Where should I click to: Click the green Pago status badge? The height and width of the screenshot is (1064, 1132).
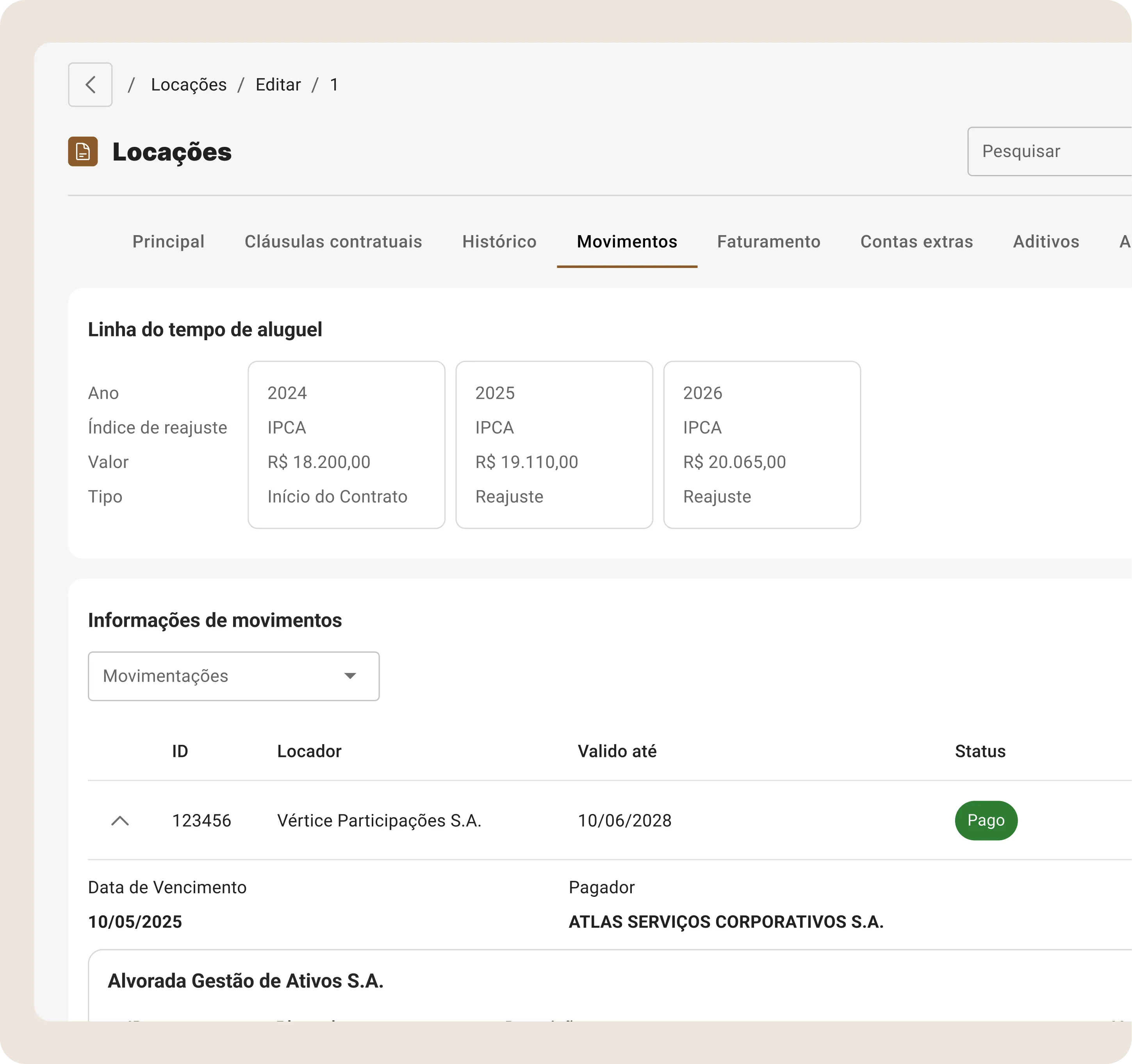tap(986, 821)
